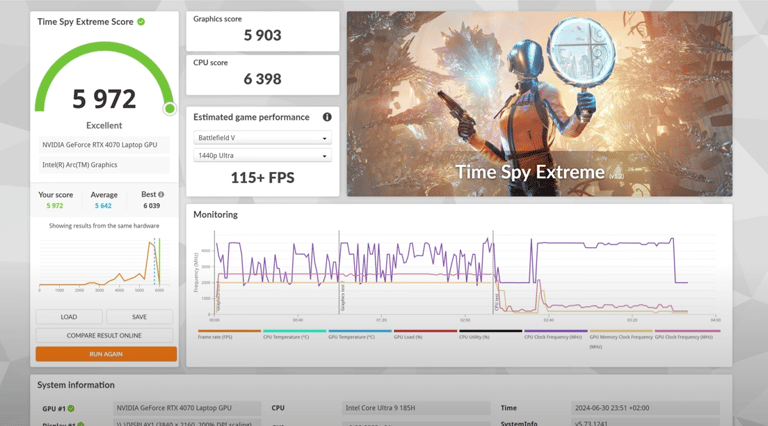
Task: Click the orange RUN AGAIN button
Action: 106,354
